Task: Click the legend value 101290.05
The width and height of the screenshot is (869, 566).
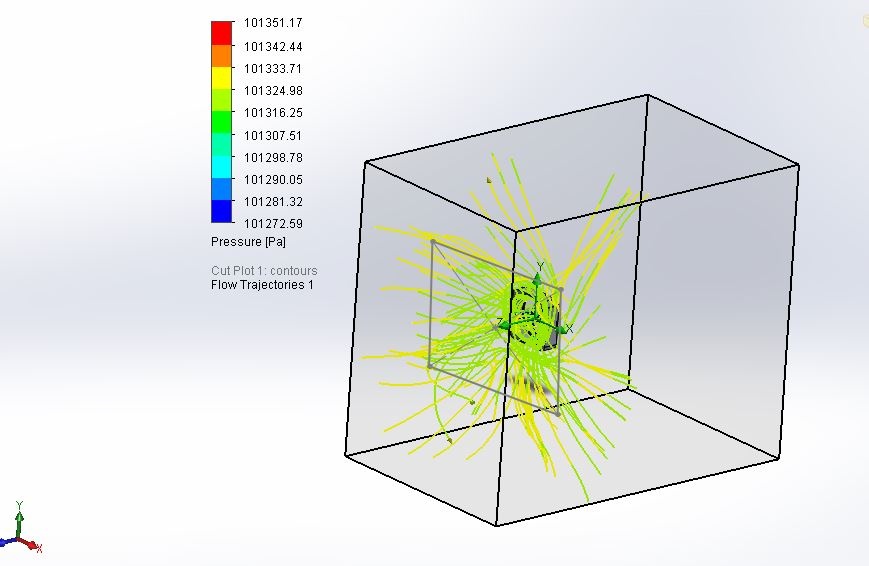Action: point(273,180)
